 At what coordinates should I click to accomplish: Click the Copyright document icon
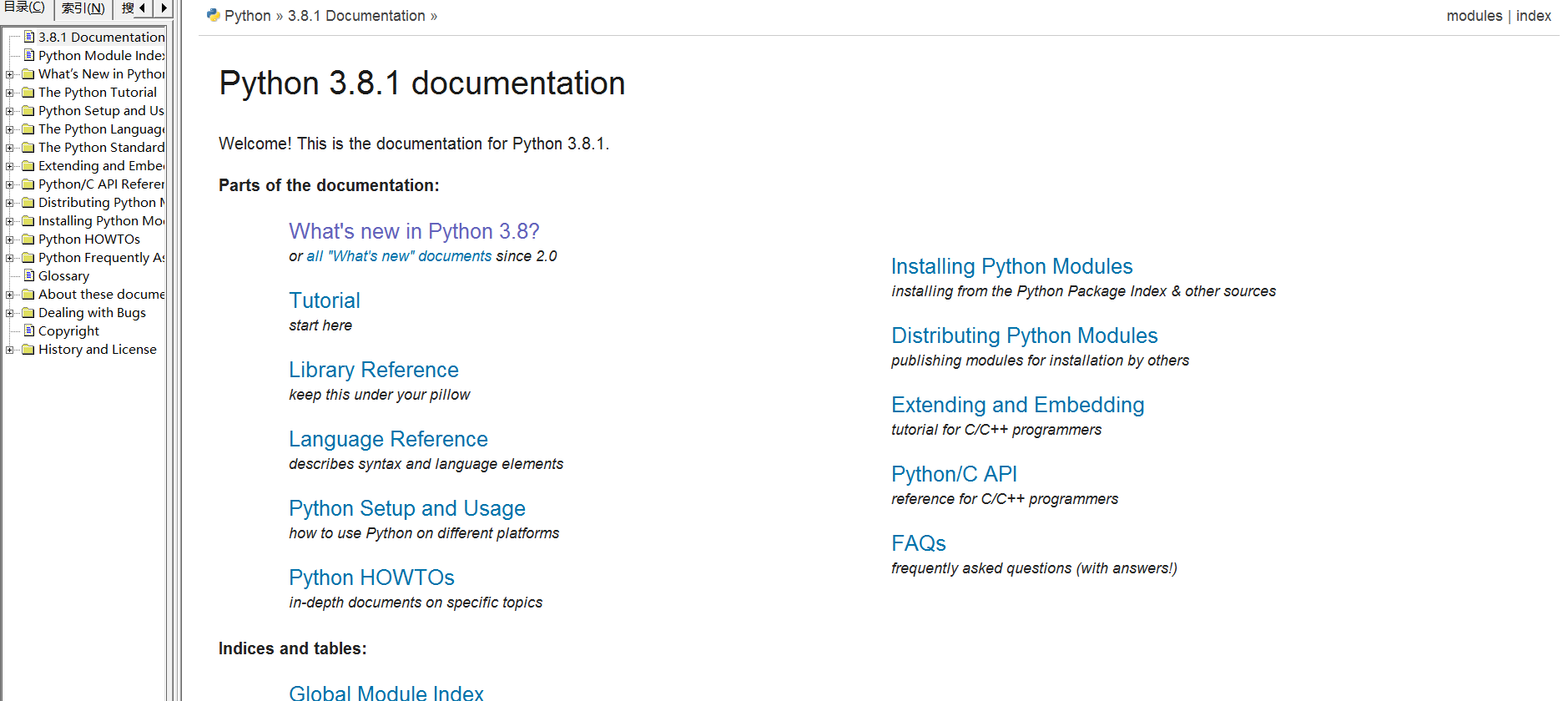coord(29,330)
